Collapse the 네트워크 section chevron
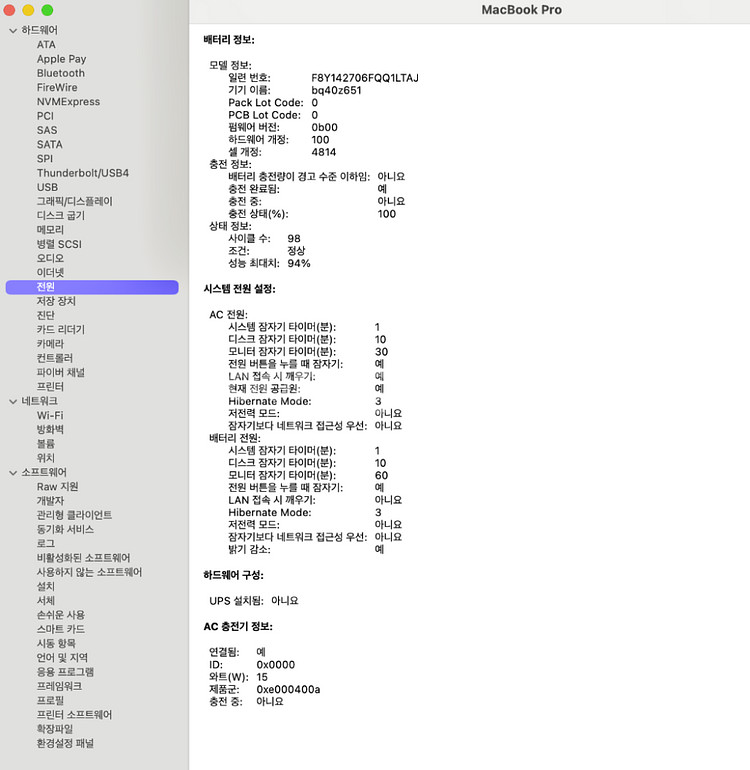Viewport: 750px width, 770px height. (13, 401)
